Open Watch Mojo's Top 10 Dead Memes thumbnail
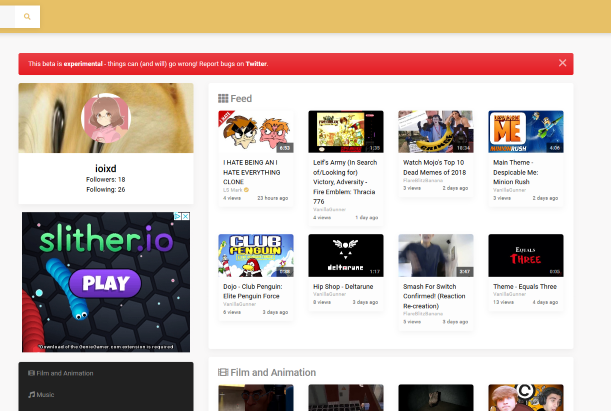 tap(436, 132)
